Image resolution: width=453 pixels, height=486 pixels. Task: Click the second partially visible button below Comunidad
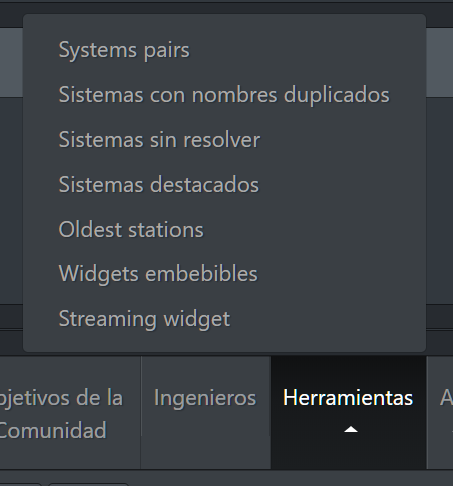pyautogui.click(x=88, y=484)
